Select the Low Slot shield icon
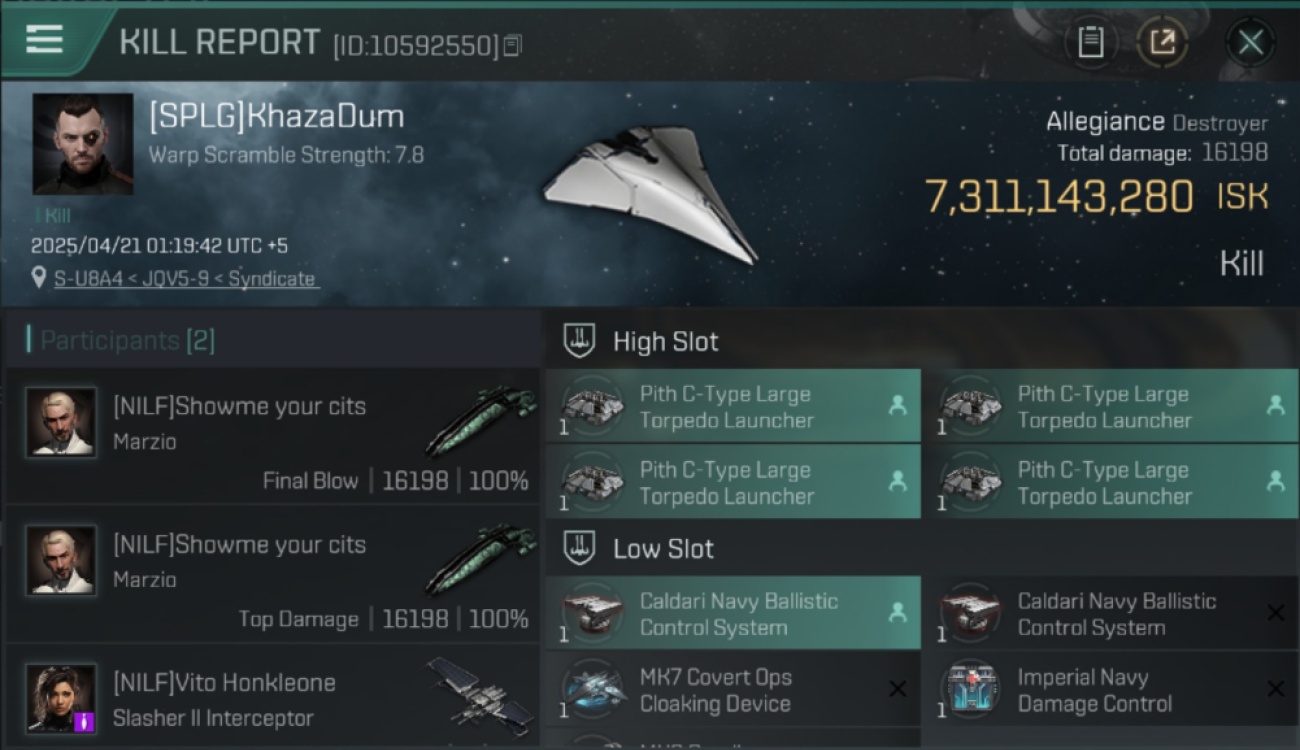Viewport: 1300px width, 750px height. point(580,548)
